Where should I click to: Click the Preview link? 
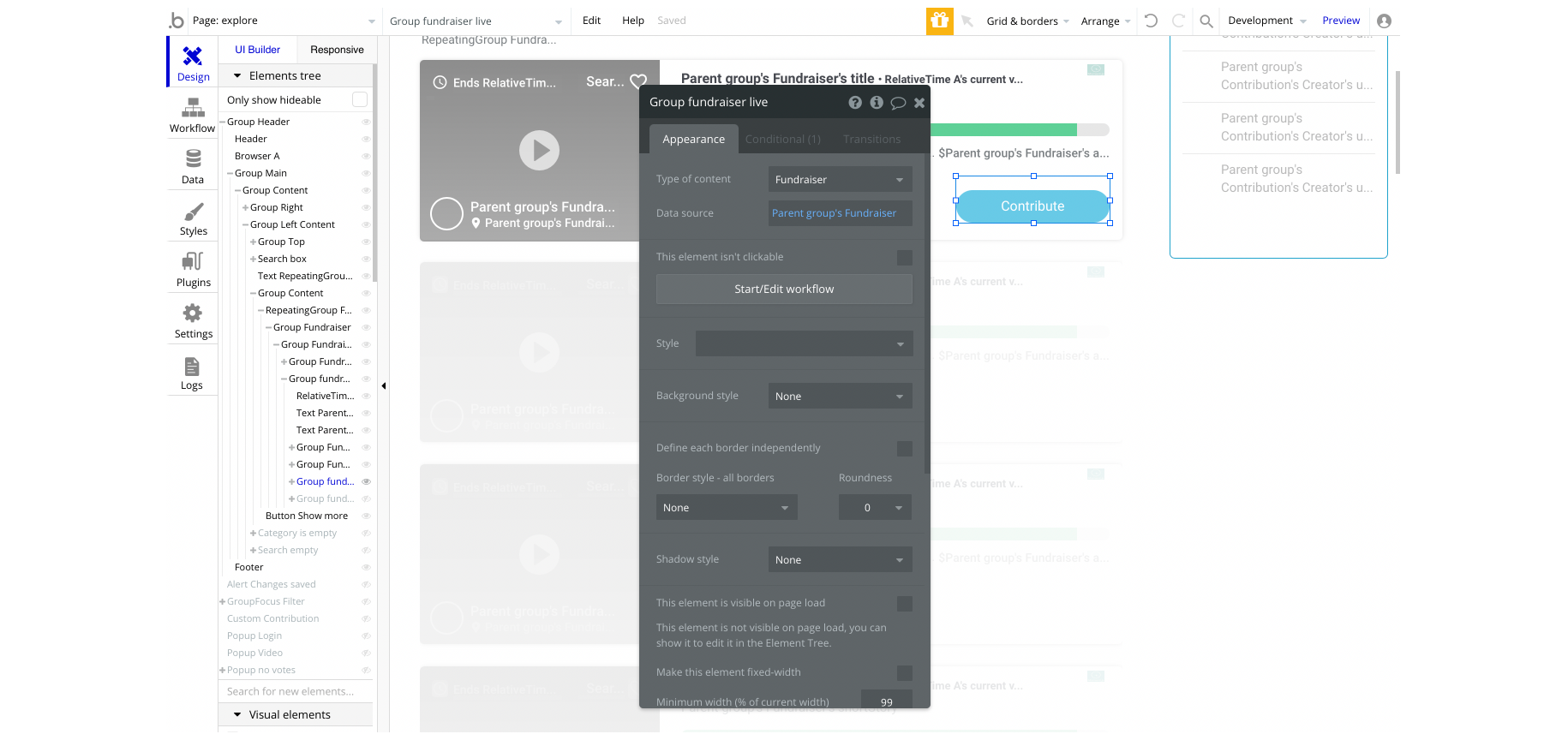pos(1341,21)
